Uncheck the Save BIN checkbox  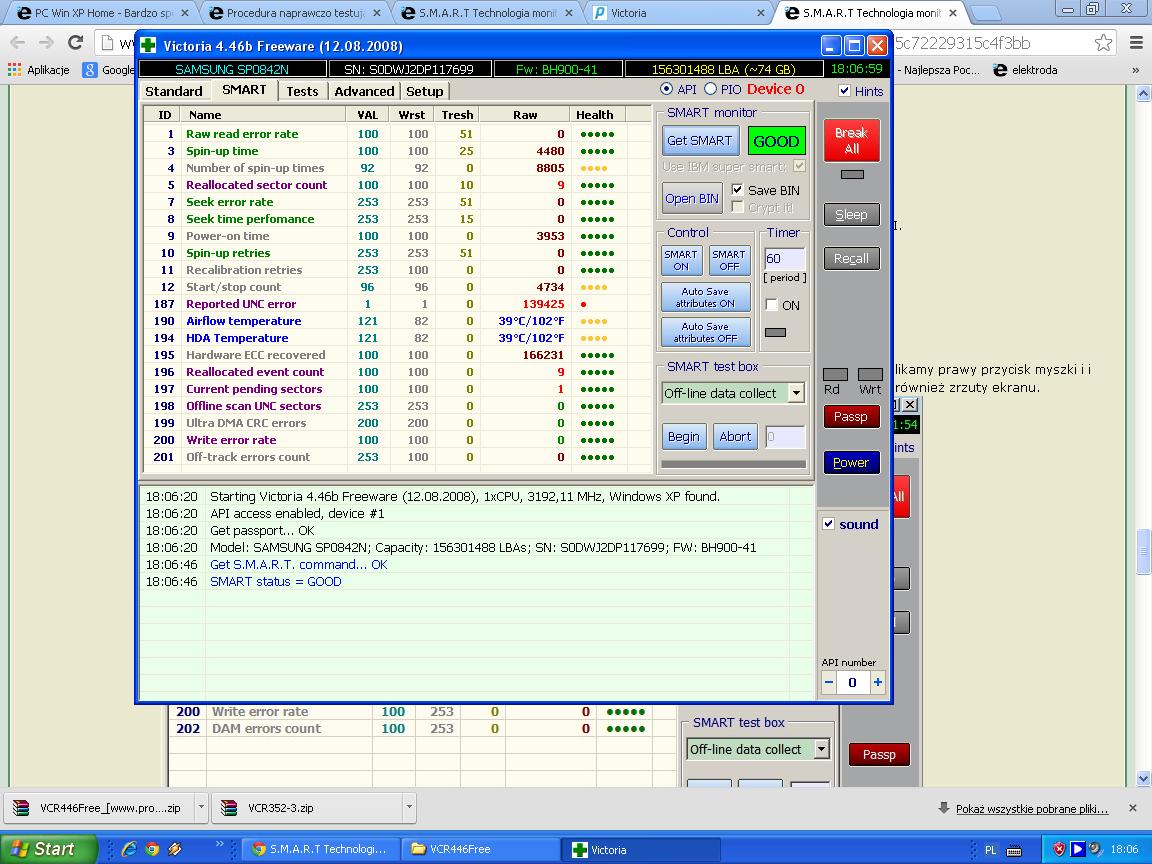(738, 190)
